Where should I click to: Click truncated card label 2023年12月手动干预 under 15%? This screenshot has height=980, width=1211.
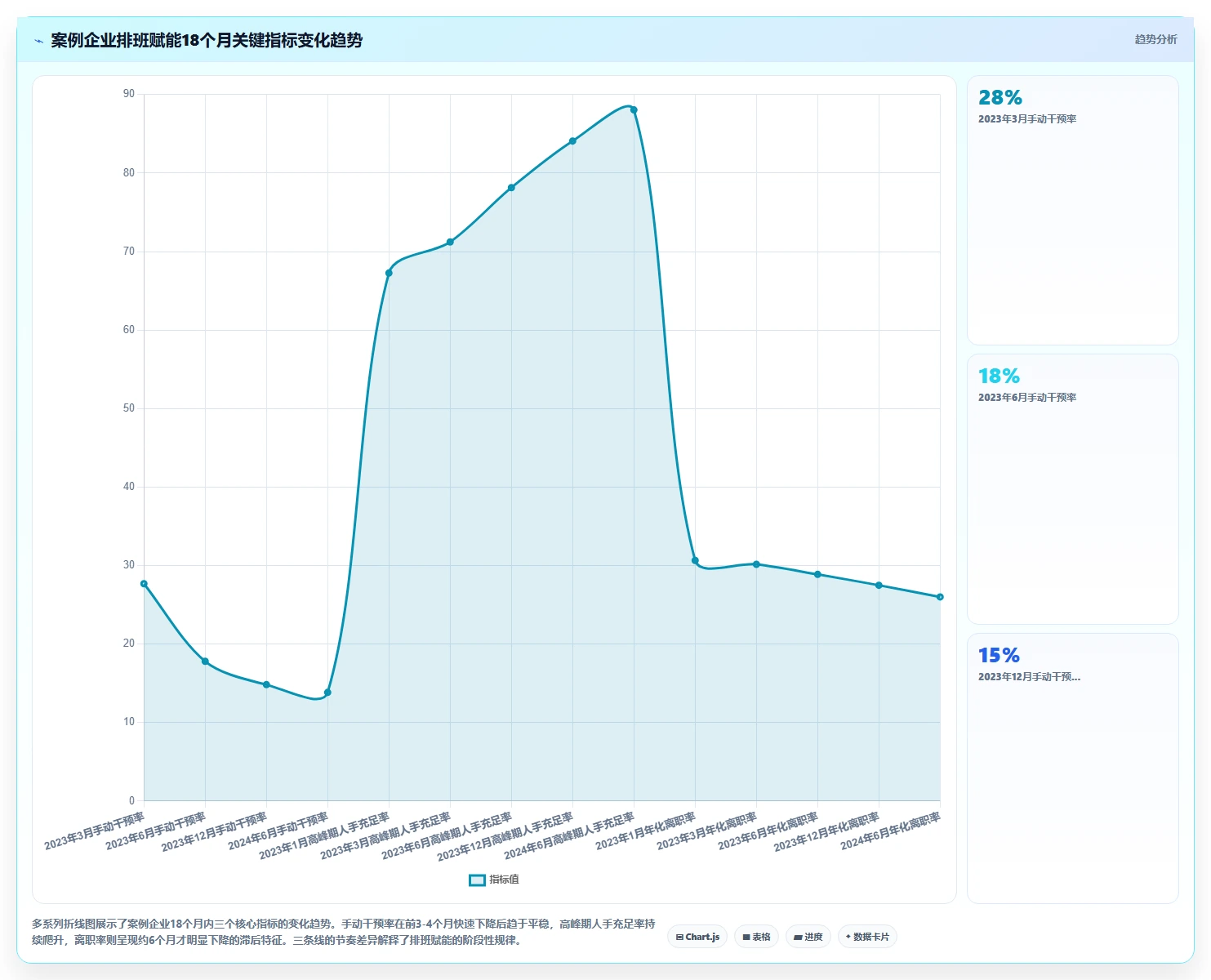pos(1029,677)
